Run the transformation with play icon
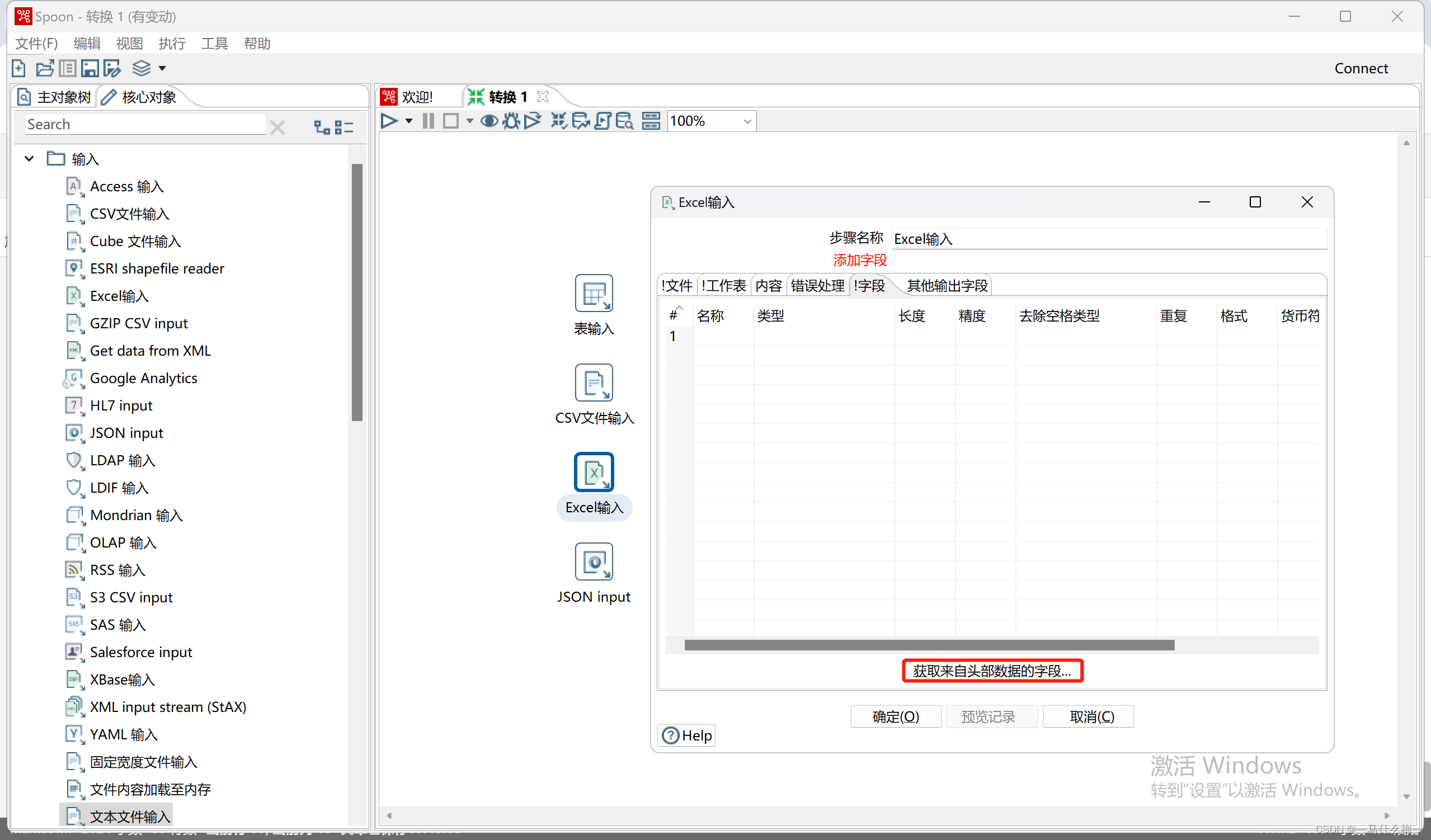This screenshot has height=840, width=1431. coord(389,121)
